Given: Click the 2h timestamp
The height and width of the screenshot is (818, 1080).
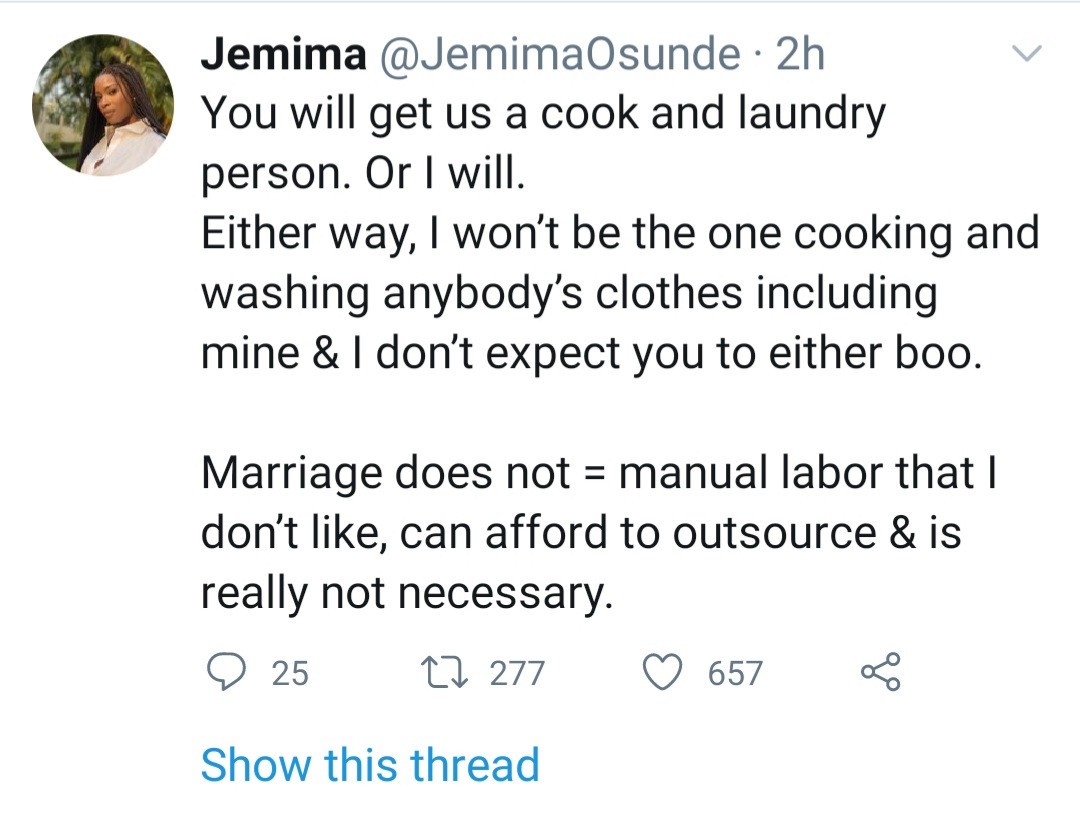Looking at the screenshot, I should (800, 54).
